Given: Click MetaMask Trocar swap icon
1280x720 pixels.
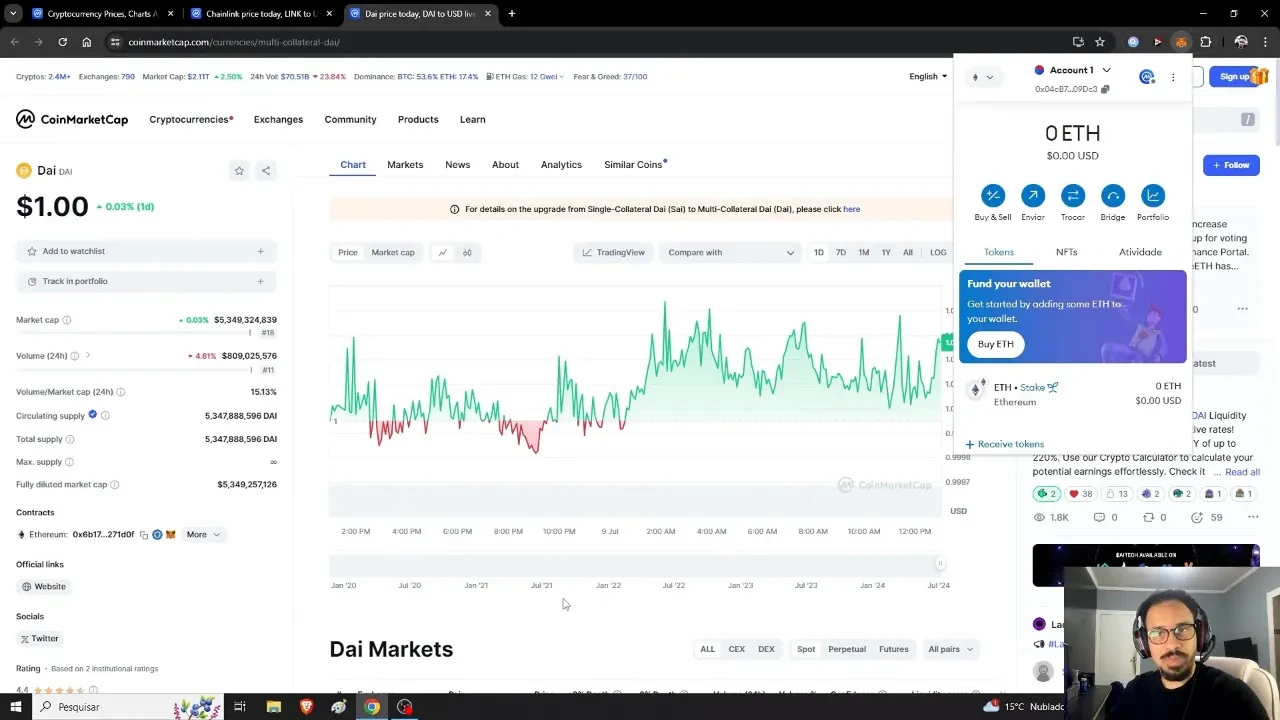Looking at the screenshot, I should (x=1073, y=196).
